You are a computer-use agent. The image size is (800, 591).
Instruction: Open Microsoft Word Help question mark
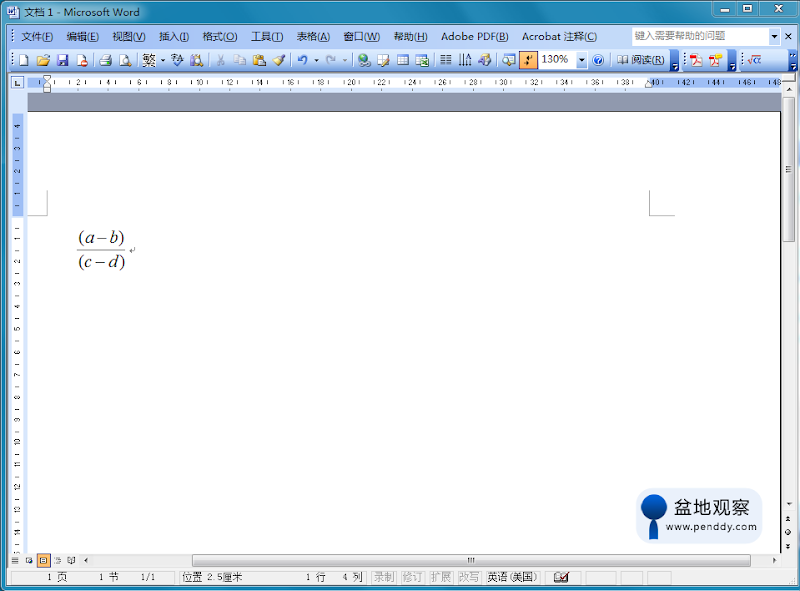[598, 60]
